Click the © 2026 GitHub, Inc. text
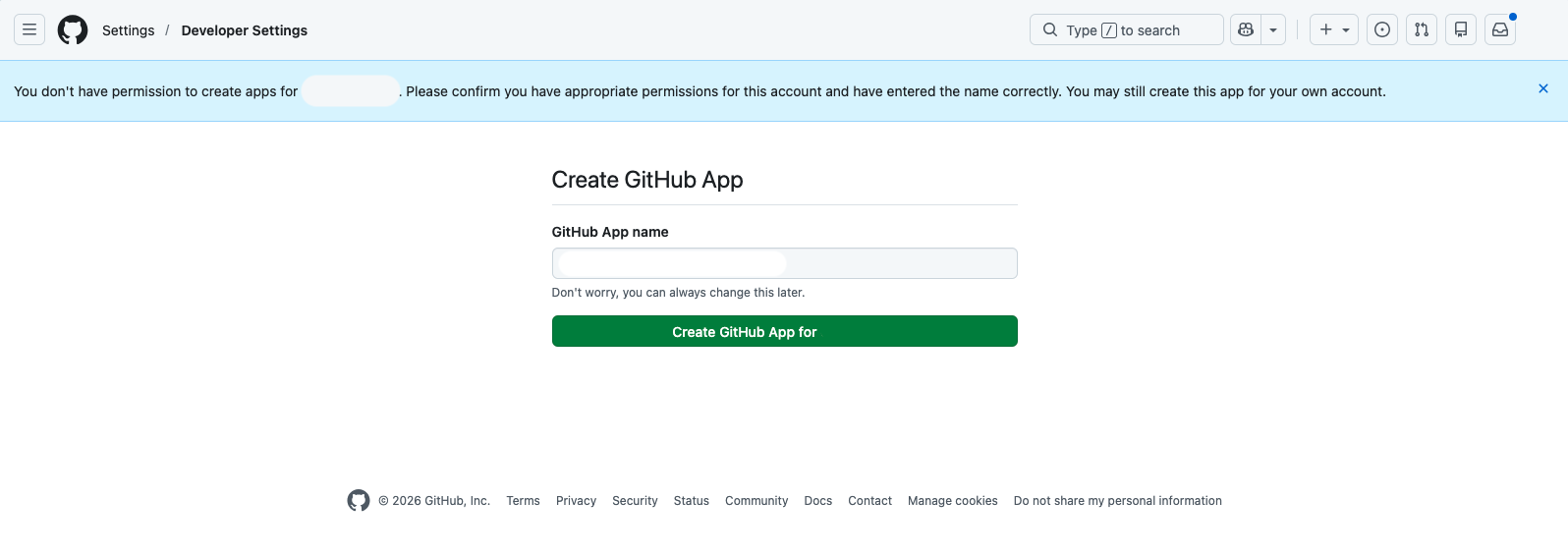 tap(434, 501)
